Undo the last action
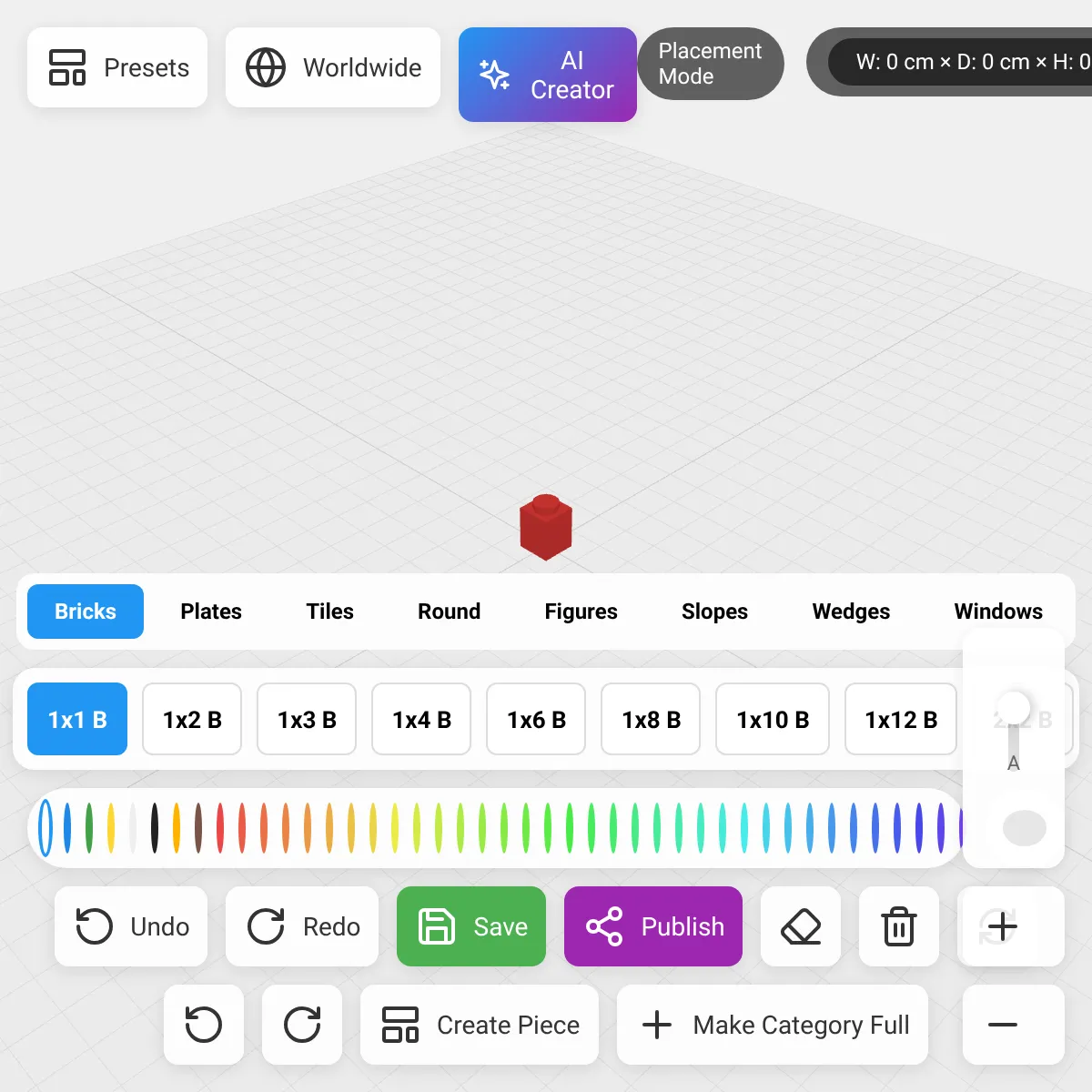 [131, 926]
